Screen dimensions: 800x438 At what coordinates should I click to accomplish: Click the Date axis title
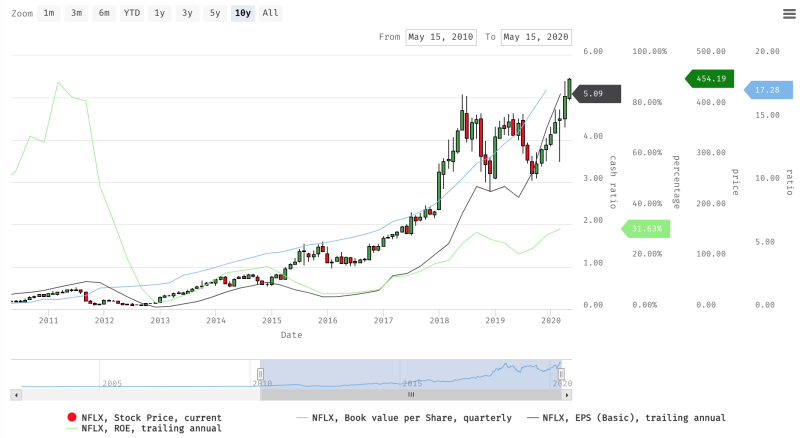pos(291,335)
